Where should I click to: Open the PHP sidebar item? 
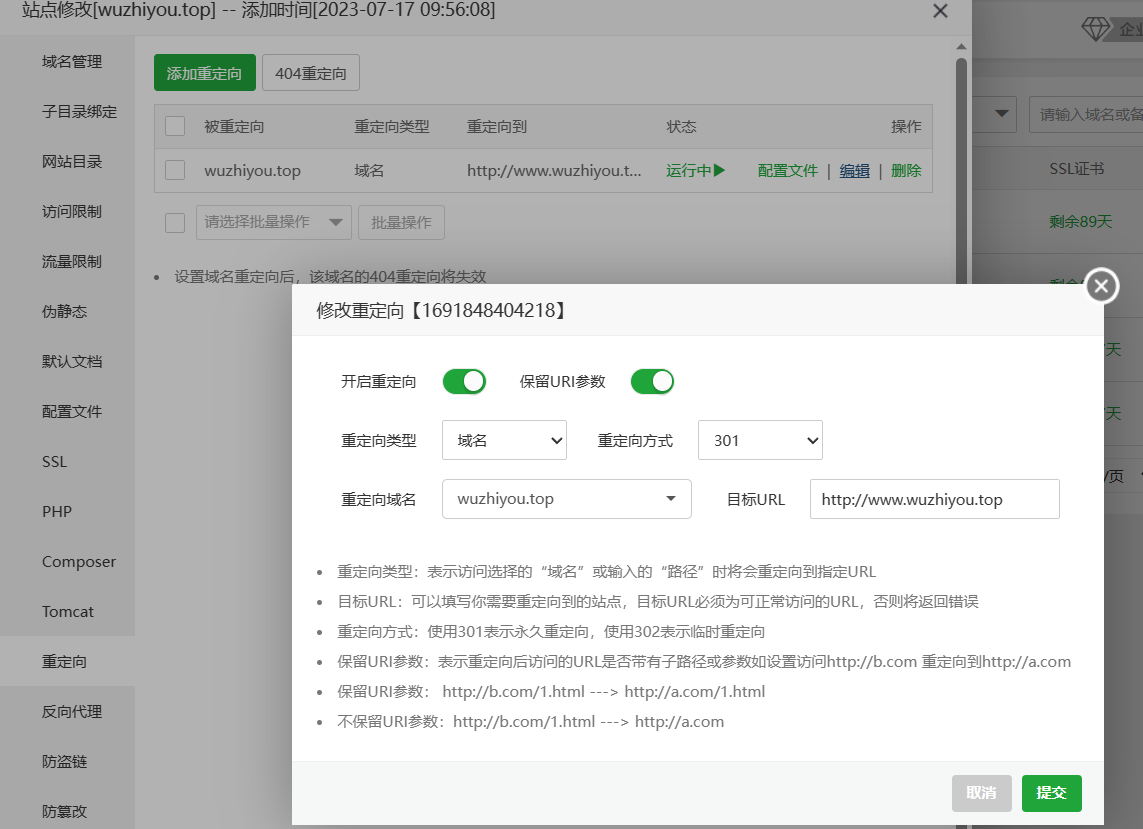pyautogui.click(x=57, y=512)
